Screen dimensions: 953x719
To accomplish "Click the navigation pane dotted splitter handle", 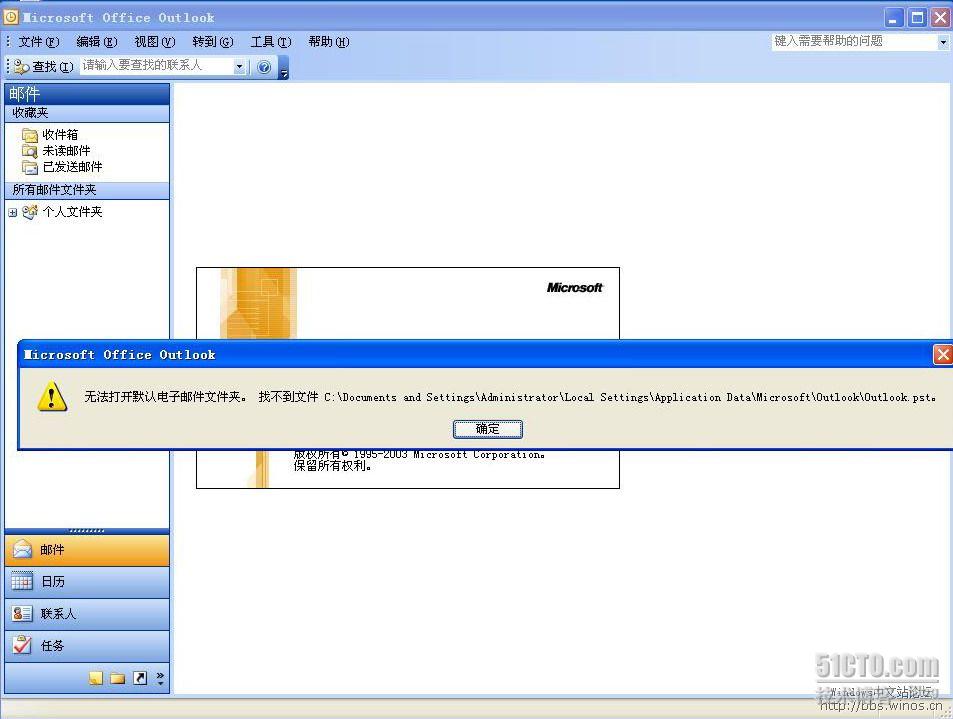I will tap(87, 531).
